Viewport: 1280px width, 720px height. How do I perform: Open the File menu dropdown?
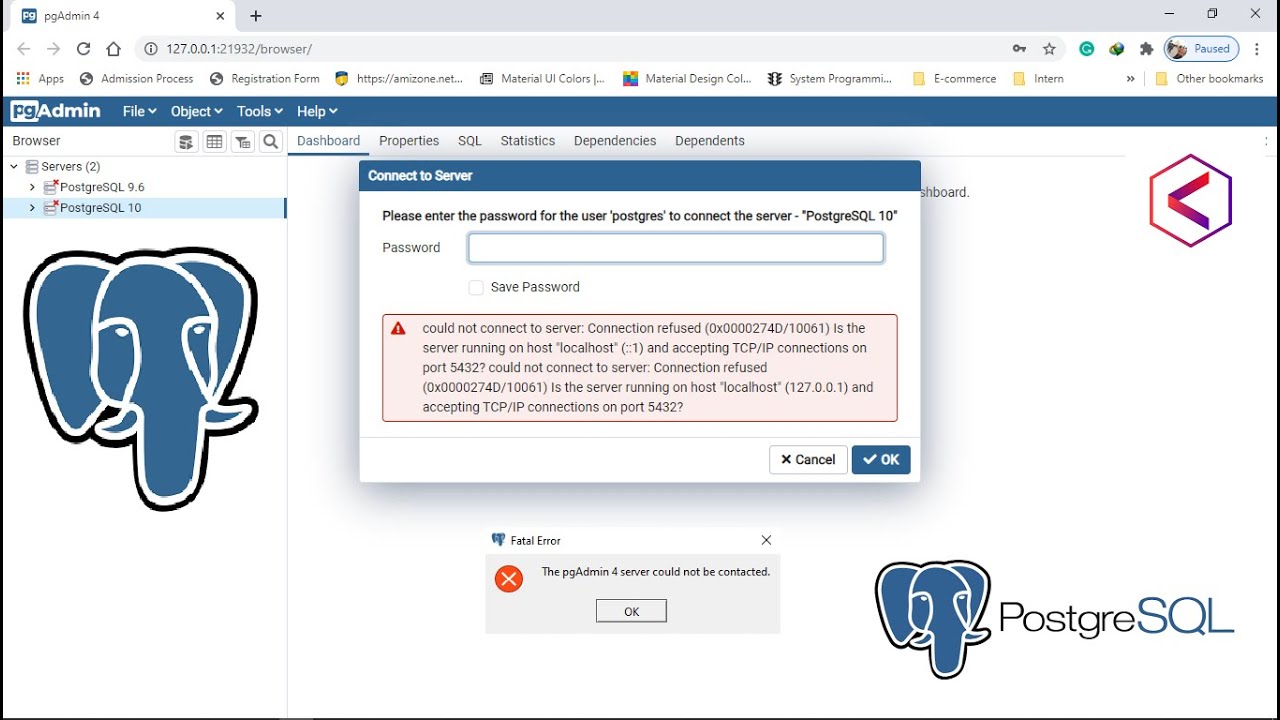coord(139,111)
